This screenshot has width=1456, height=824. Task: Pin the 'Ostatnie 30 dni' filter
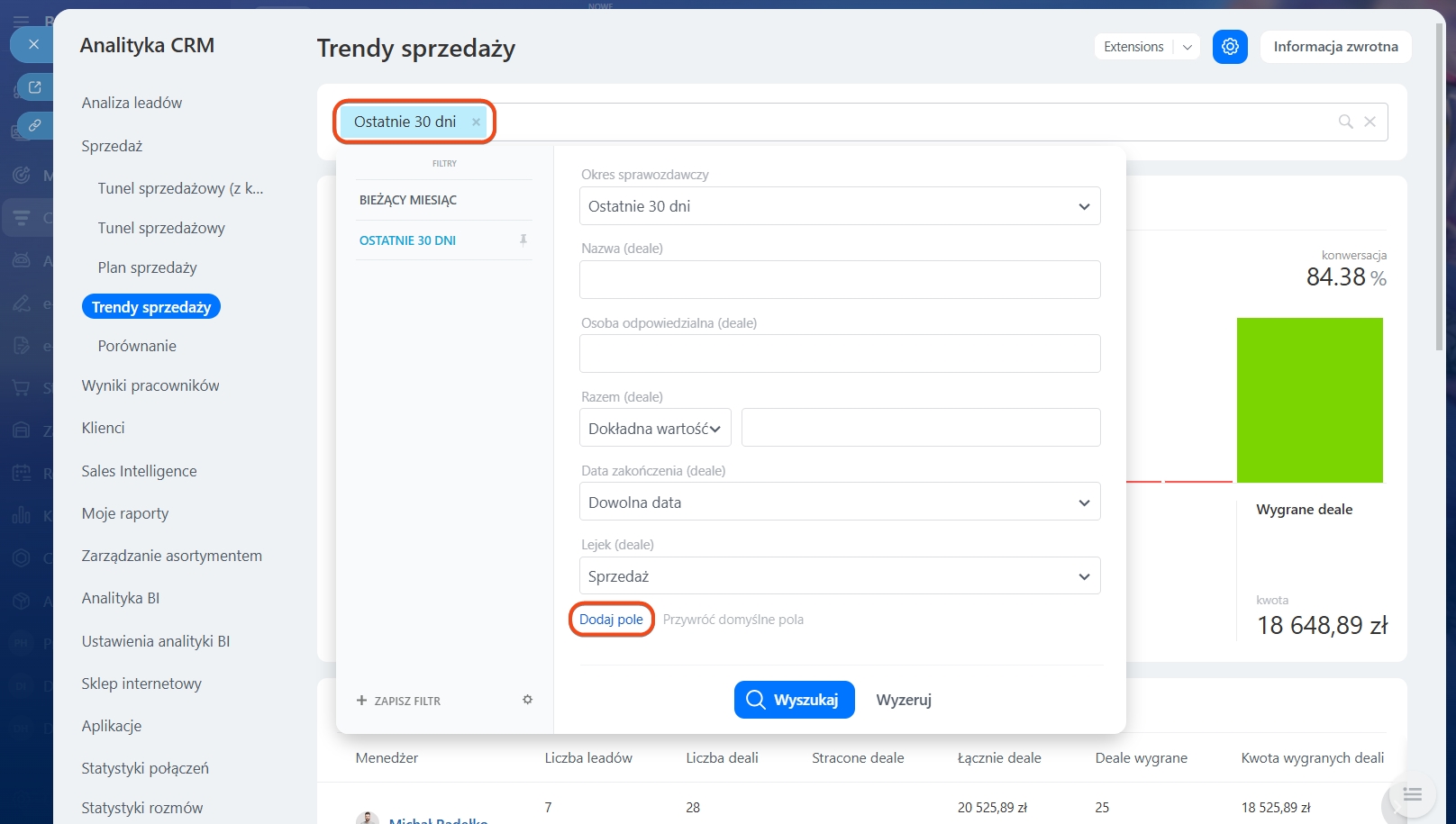[x=523, y=240]
